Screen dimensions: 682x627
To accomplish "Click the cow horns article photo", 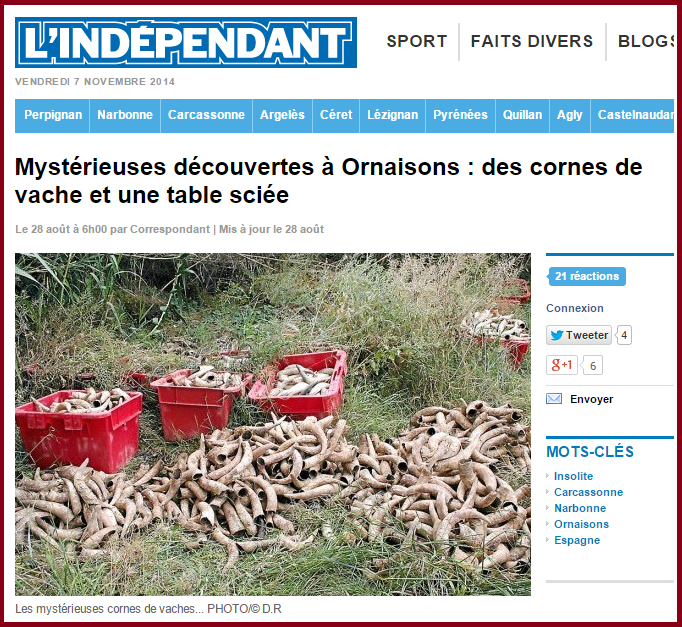I will (x=273, y=424).
